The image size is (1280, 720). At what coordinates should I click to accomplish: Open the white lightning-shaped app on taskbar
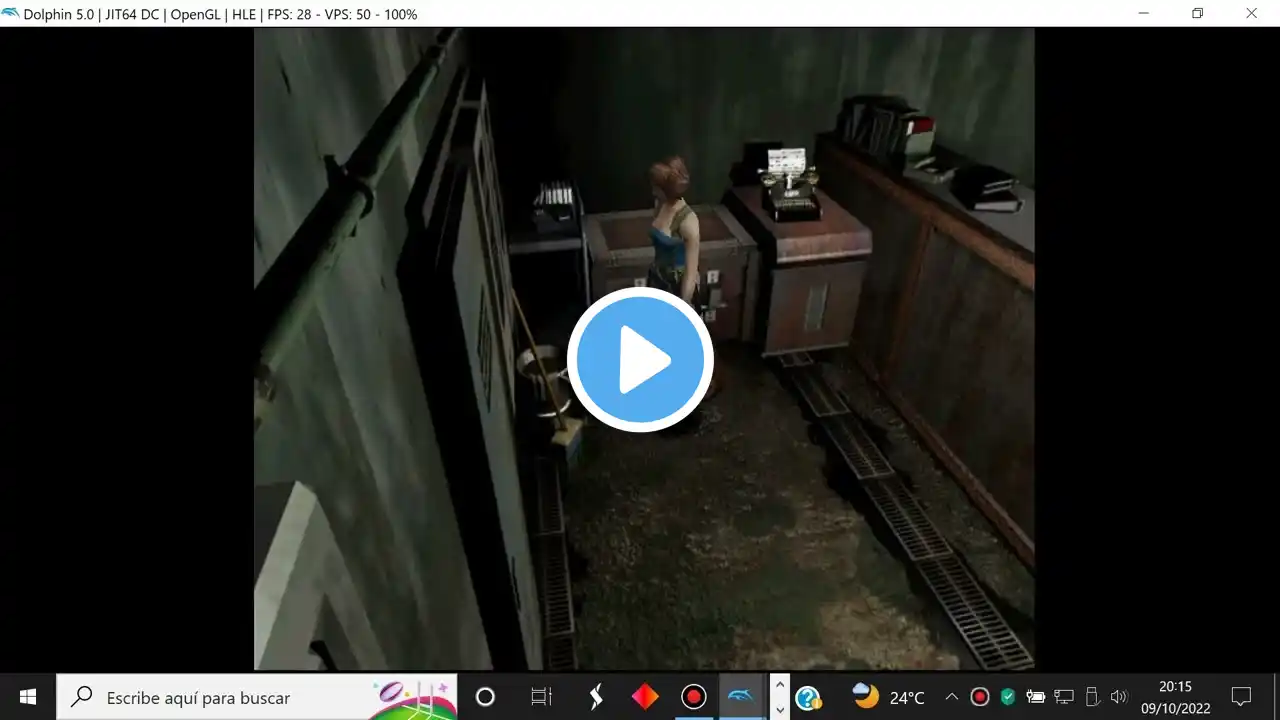point(596,697)
